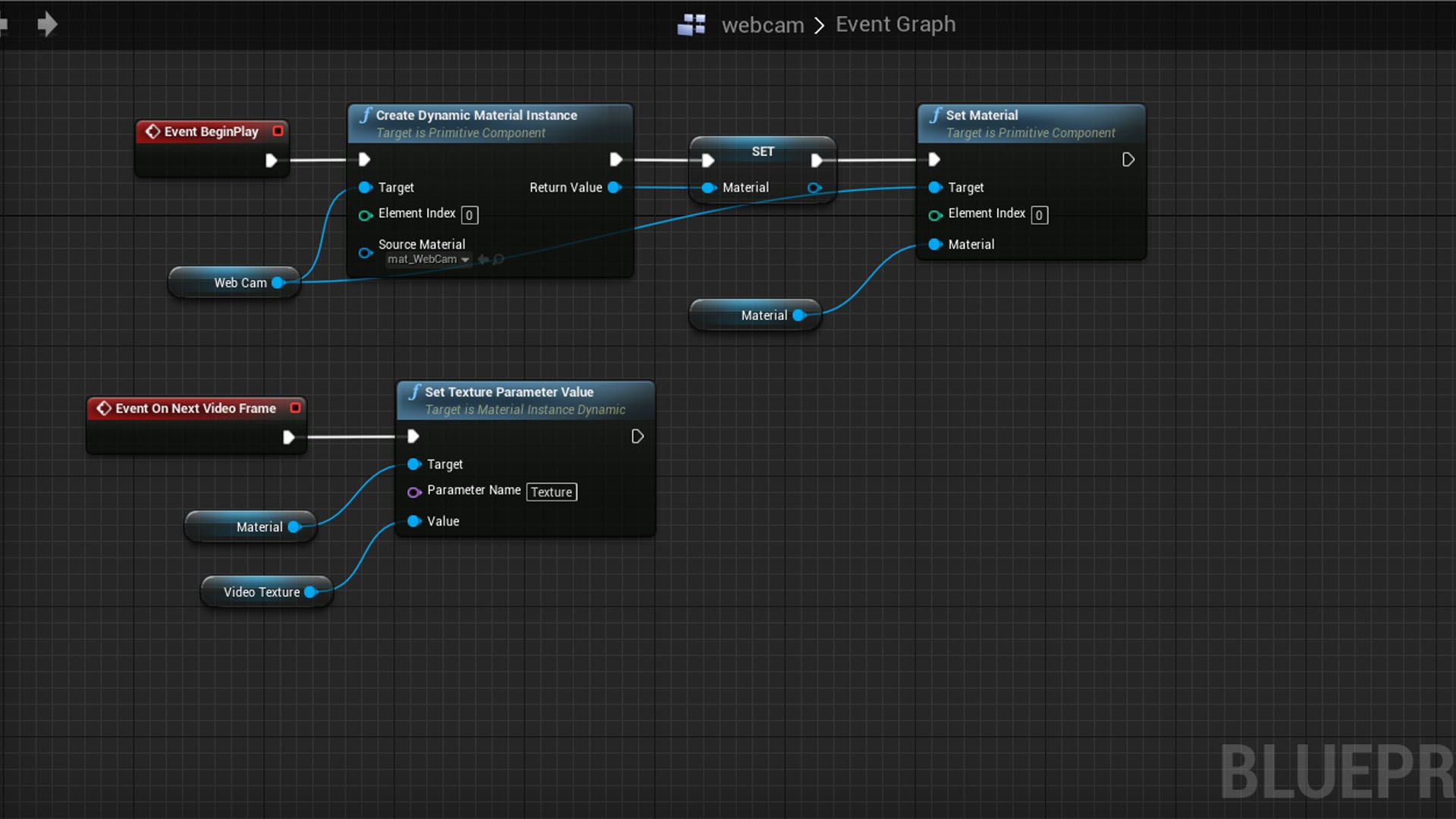
Task: Click Event On Next Video Frame delegate pin
Action: pyautogui.click(x=296, y=407)
